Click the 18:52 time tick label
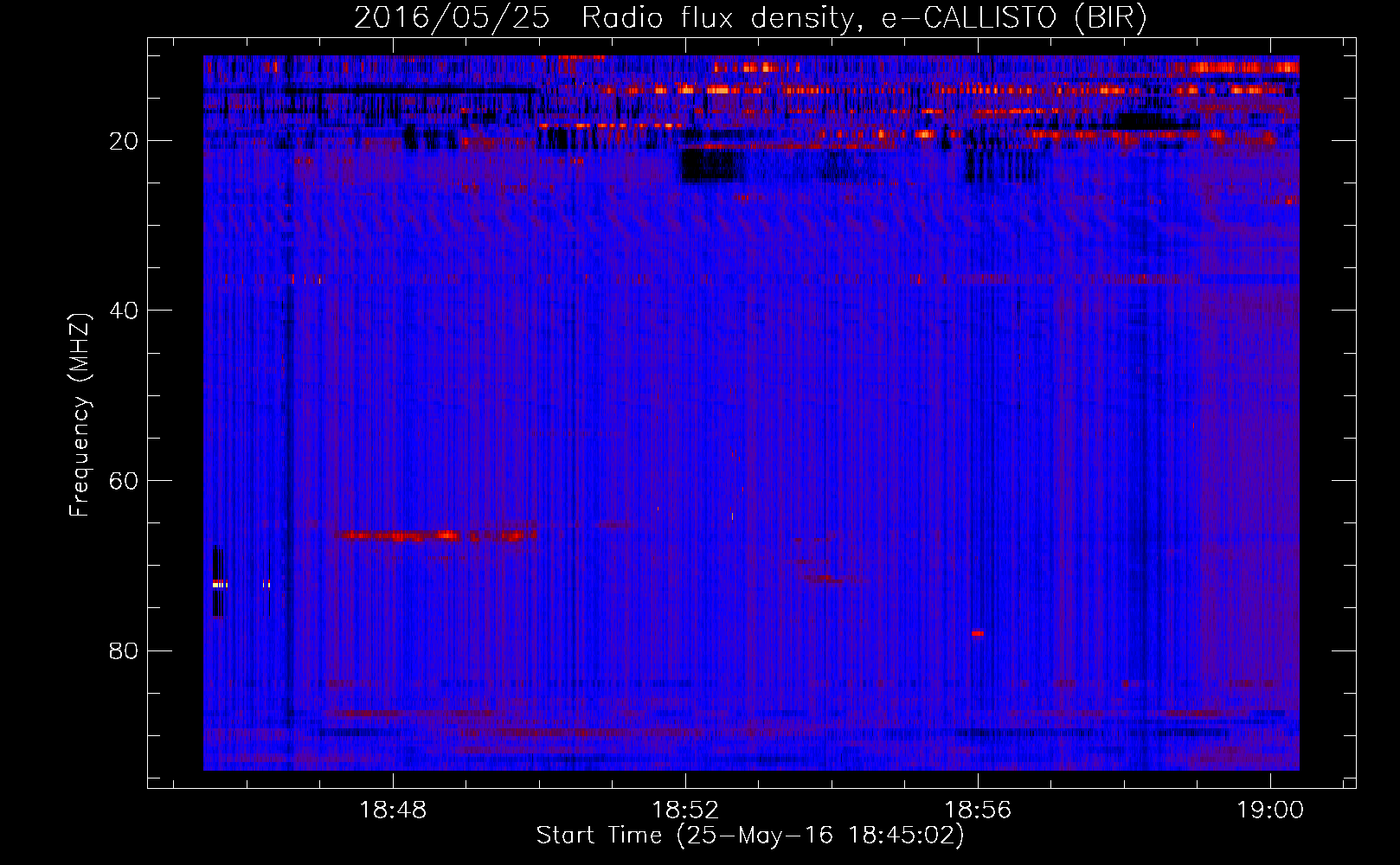1400x865 pixels. 685,811
